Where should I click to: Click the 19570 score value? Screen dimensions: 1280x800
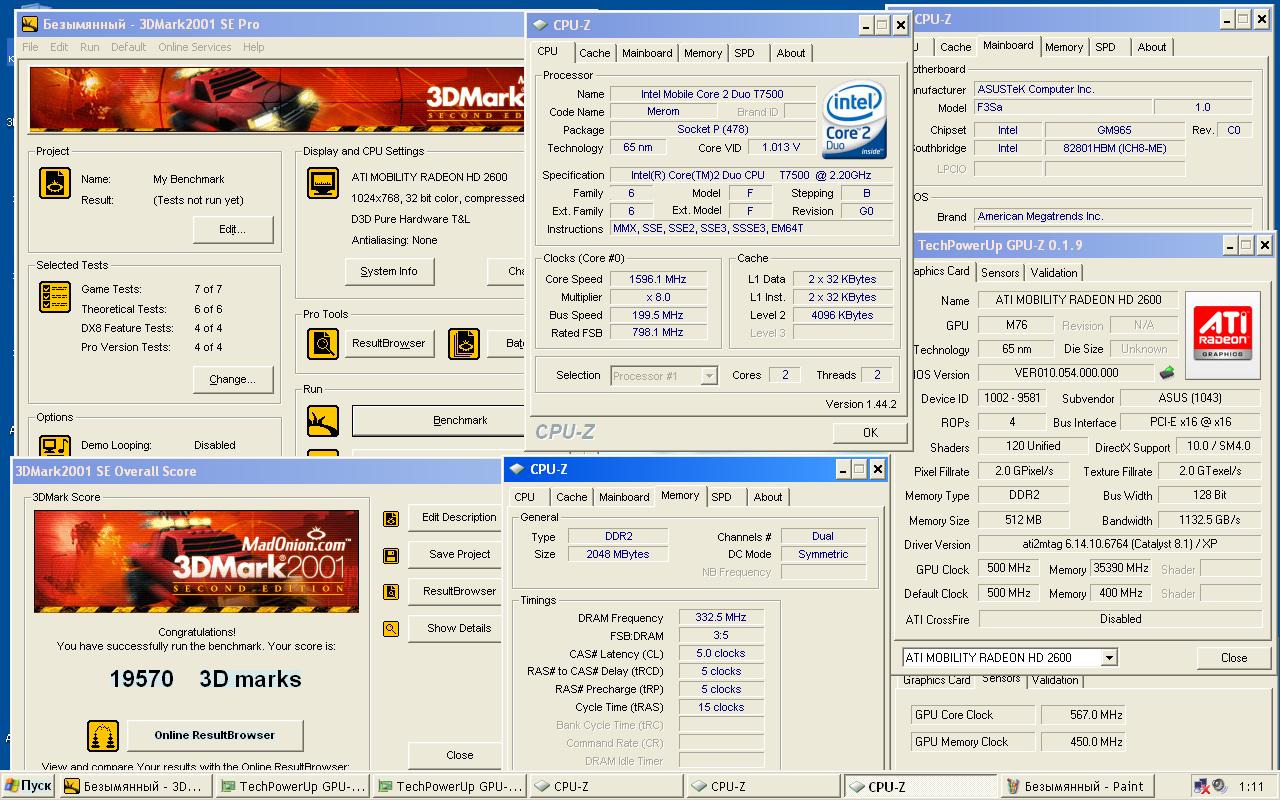[142, 679]
